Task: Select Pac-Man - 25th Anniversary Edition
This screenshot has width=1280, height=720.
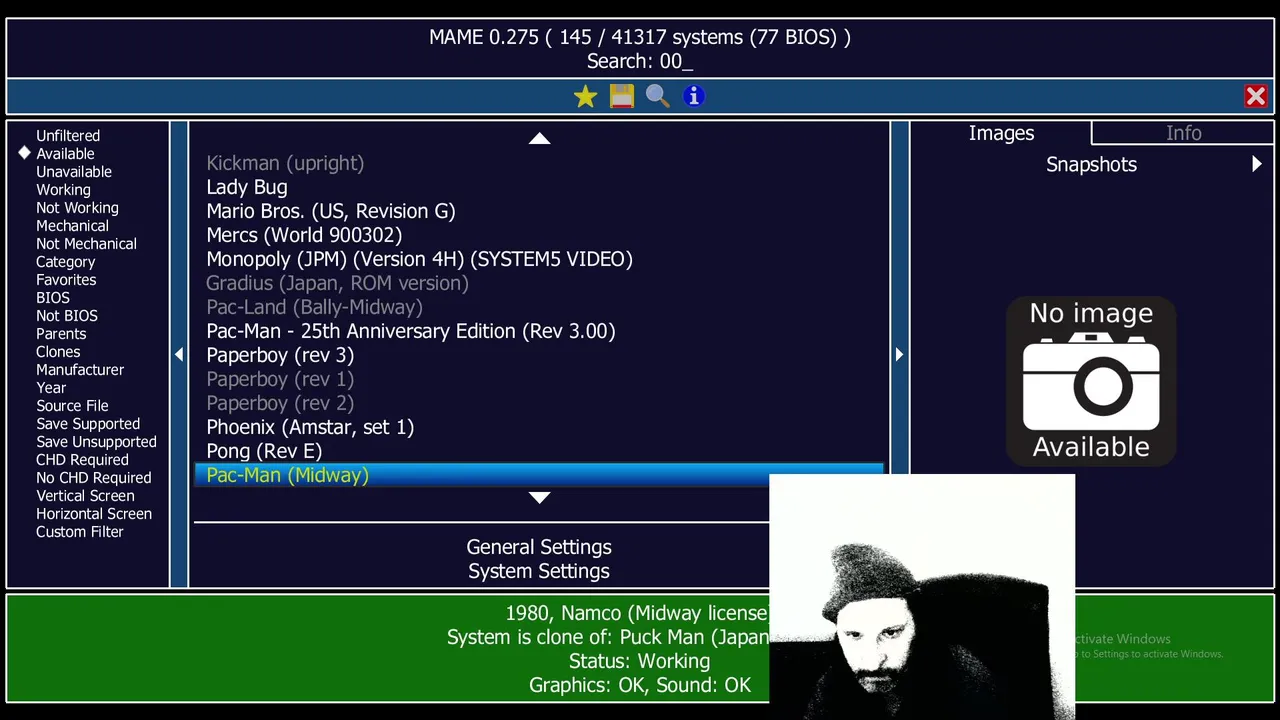Action: coord(539,331)
